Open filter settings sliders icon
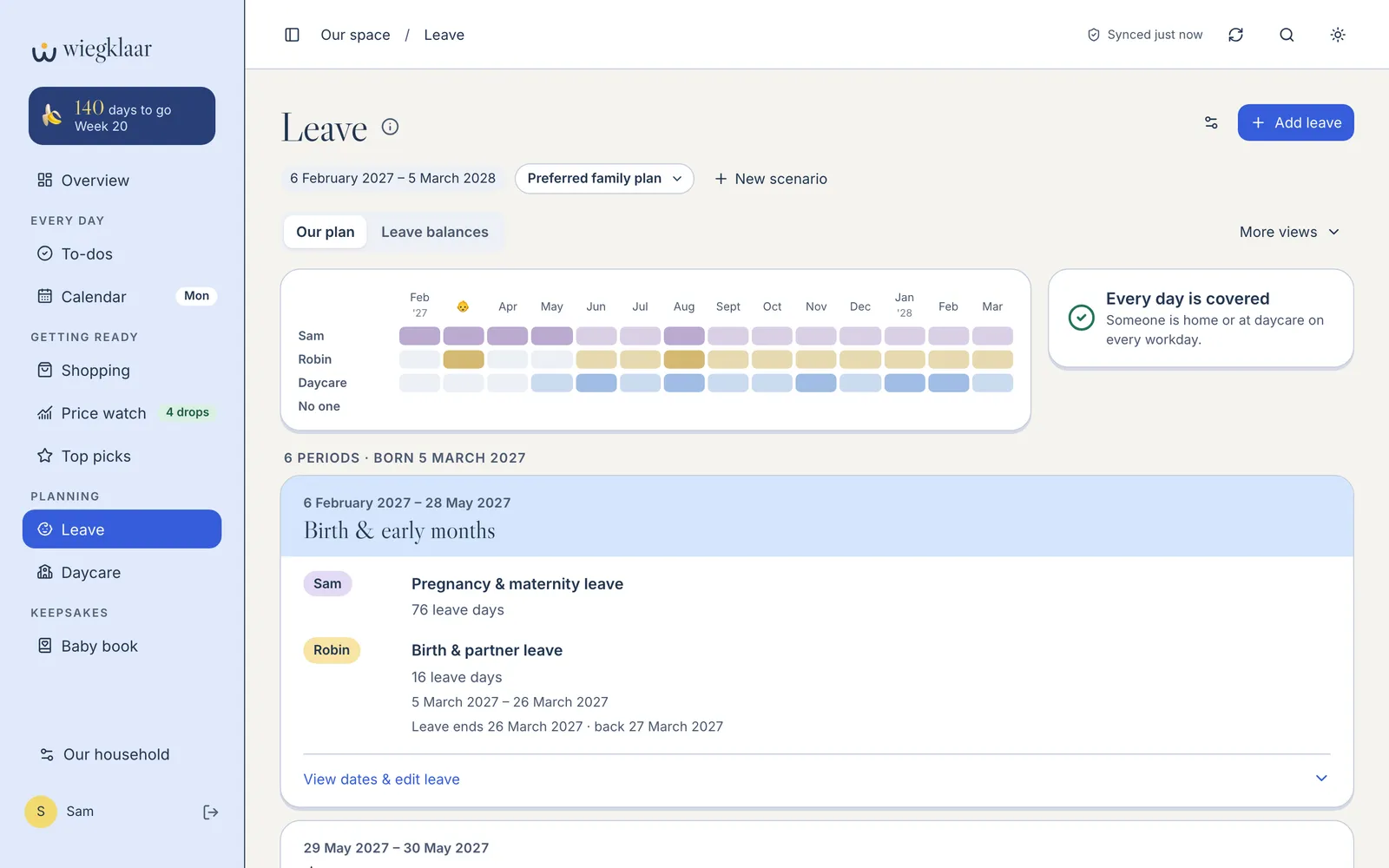The image size is (1389, 868). pos(1211,122)
